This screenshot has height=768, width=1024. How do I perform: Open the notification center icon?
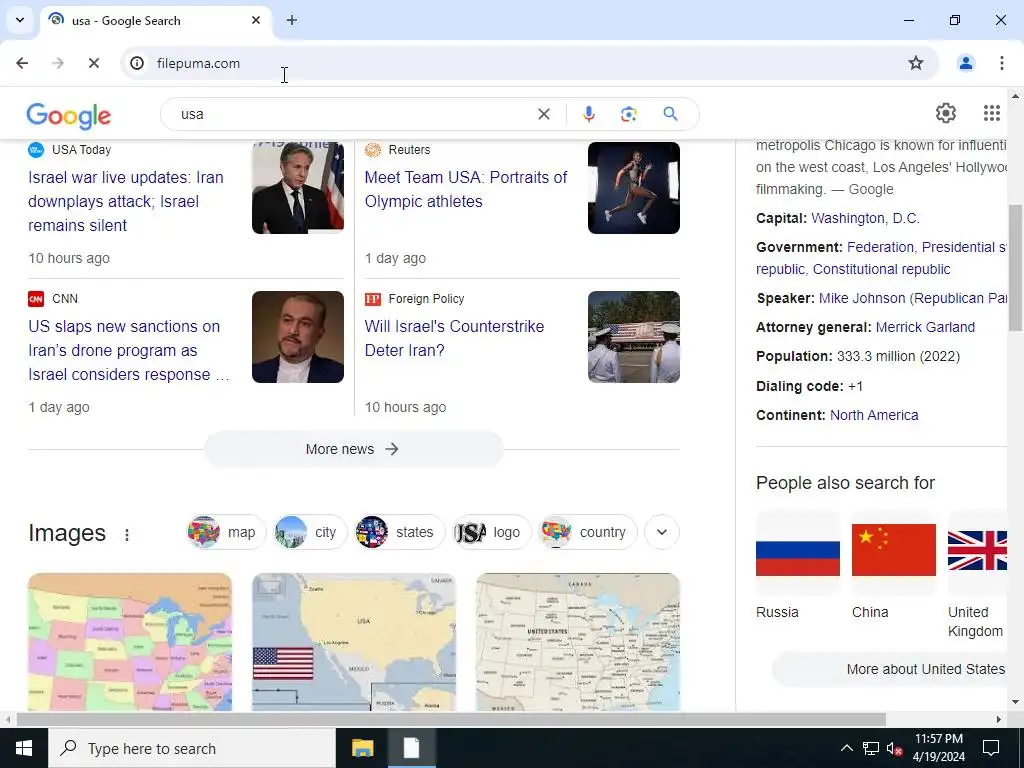coord(991,748)
